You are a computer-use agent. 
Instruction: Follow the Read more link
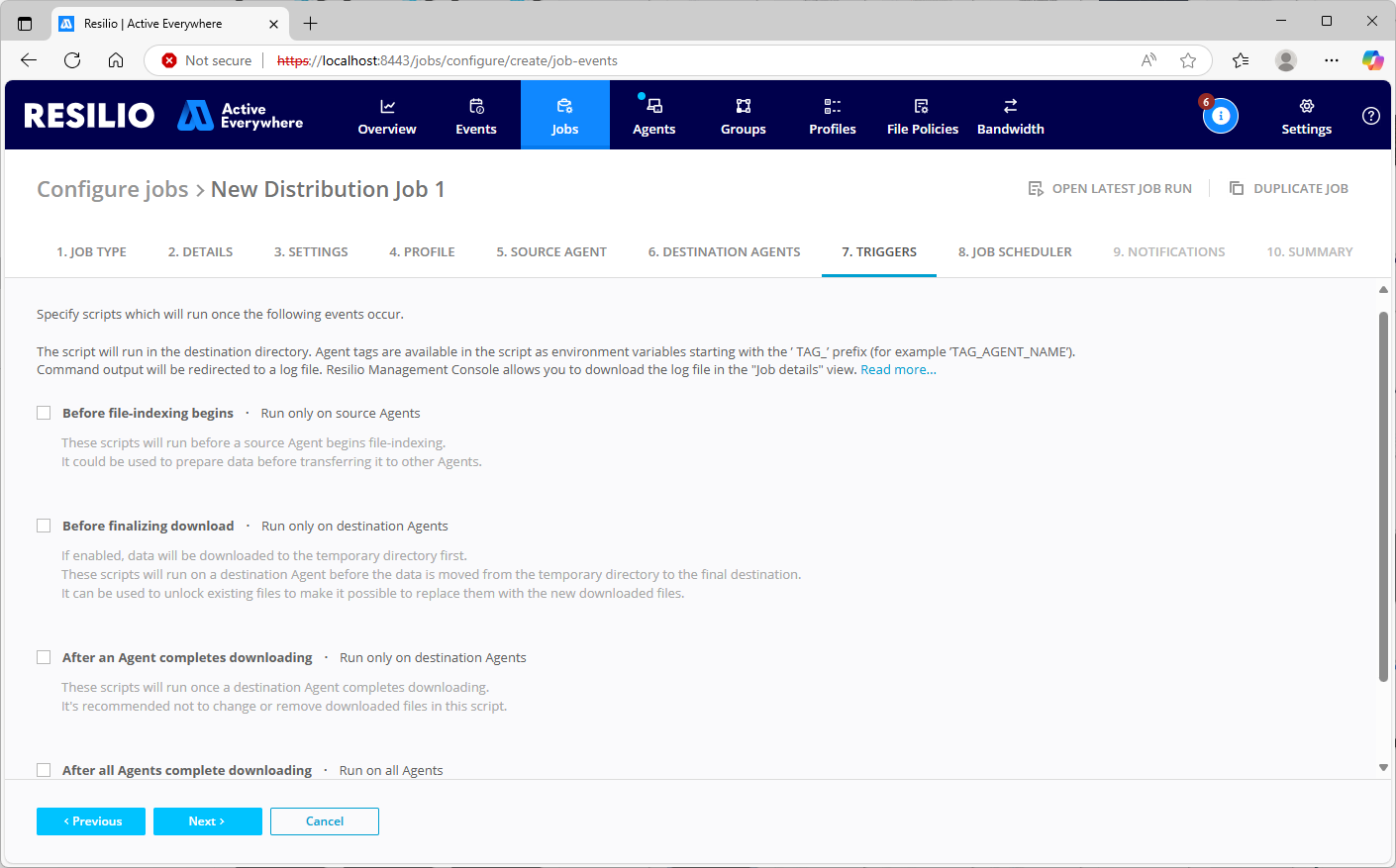point(898,370)
